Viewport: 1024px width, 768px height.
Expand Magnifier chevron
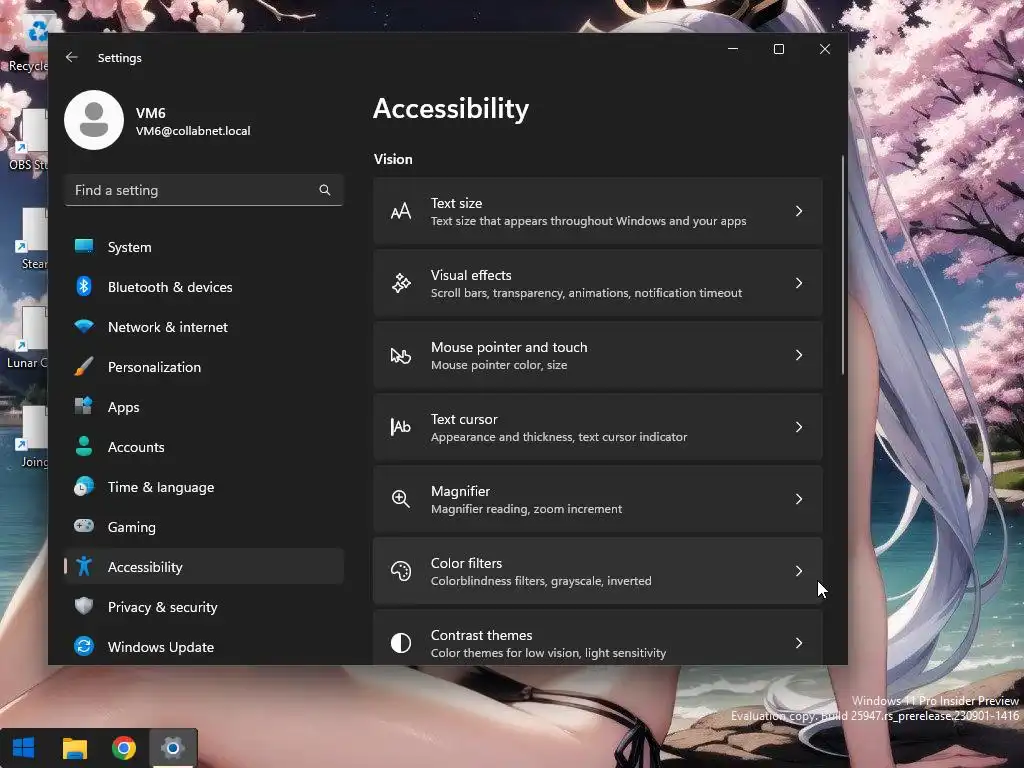799,499
